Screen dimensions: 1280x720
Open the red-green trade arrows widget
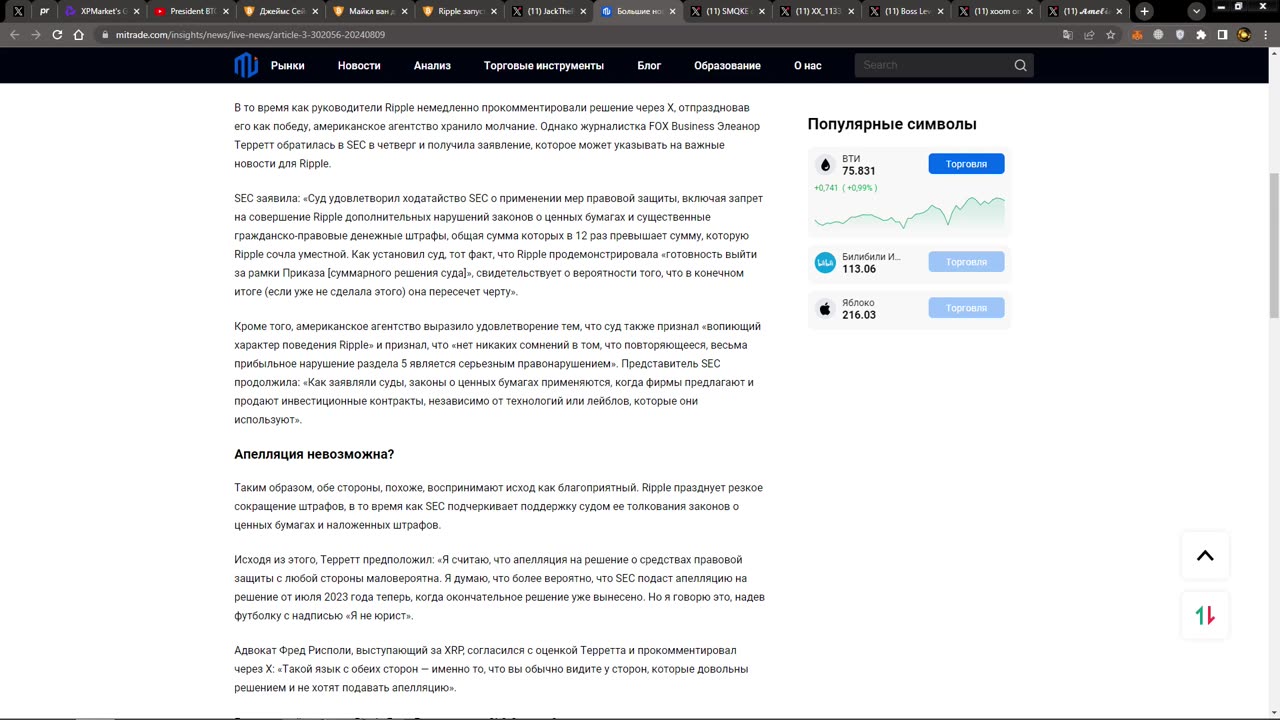pos(1205,616)
